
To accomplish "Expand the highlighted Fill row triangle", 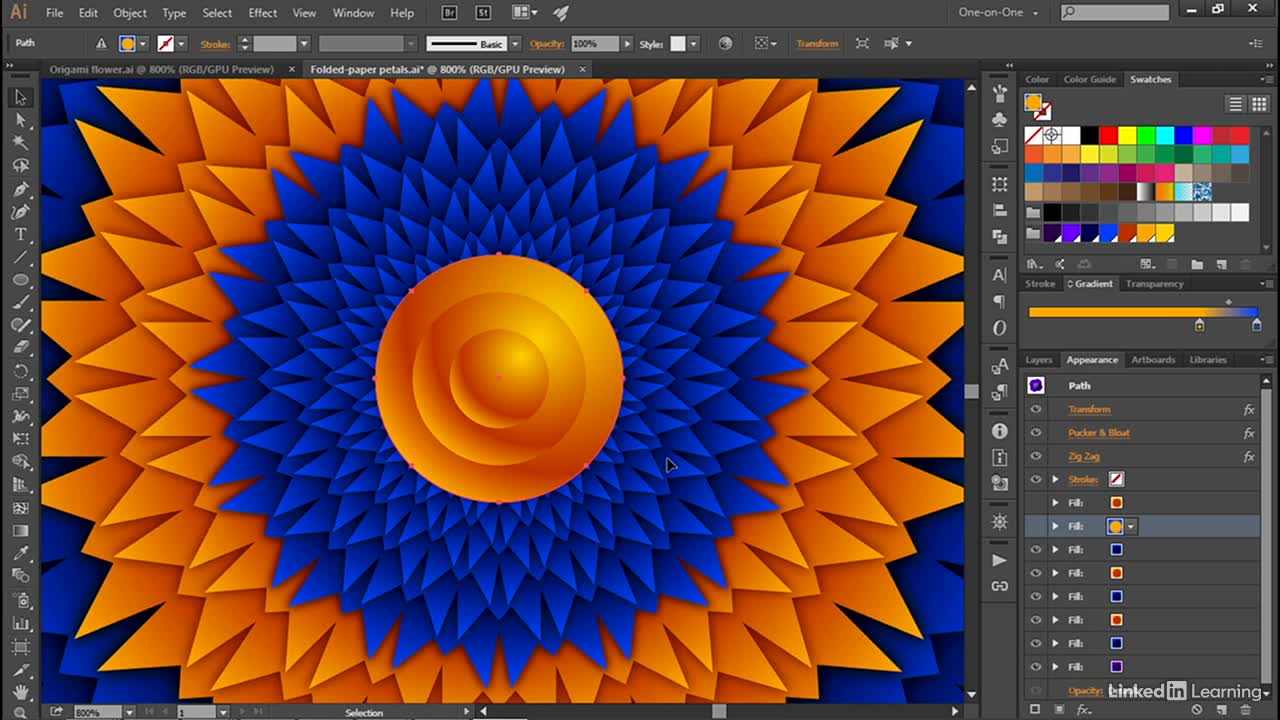I will (1055, 526).
